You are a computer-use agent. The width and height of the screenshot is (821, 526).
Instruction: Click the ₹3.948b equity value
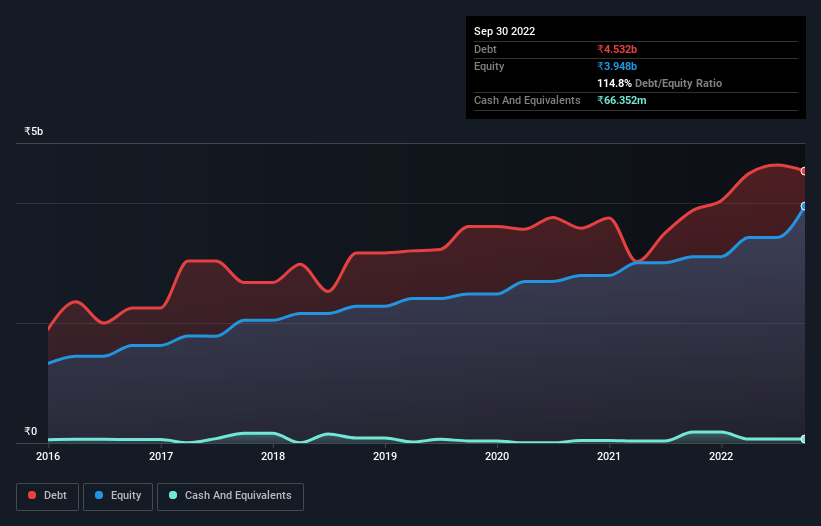point(617,66)
